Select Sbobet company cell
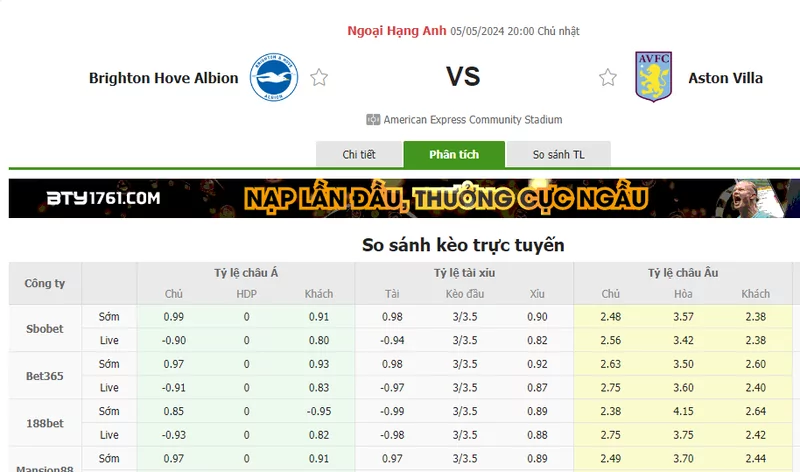The width and height of the screenshot is (800, 472). point(45,329)
